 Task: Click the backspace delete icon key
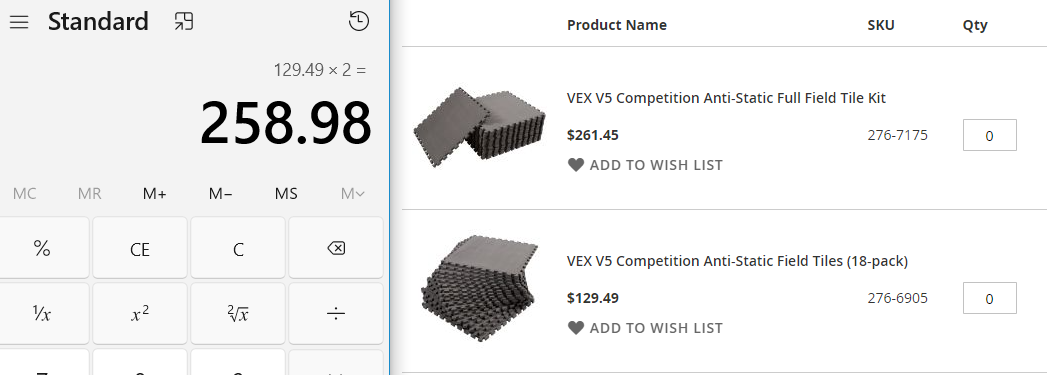tap(336, 248)
